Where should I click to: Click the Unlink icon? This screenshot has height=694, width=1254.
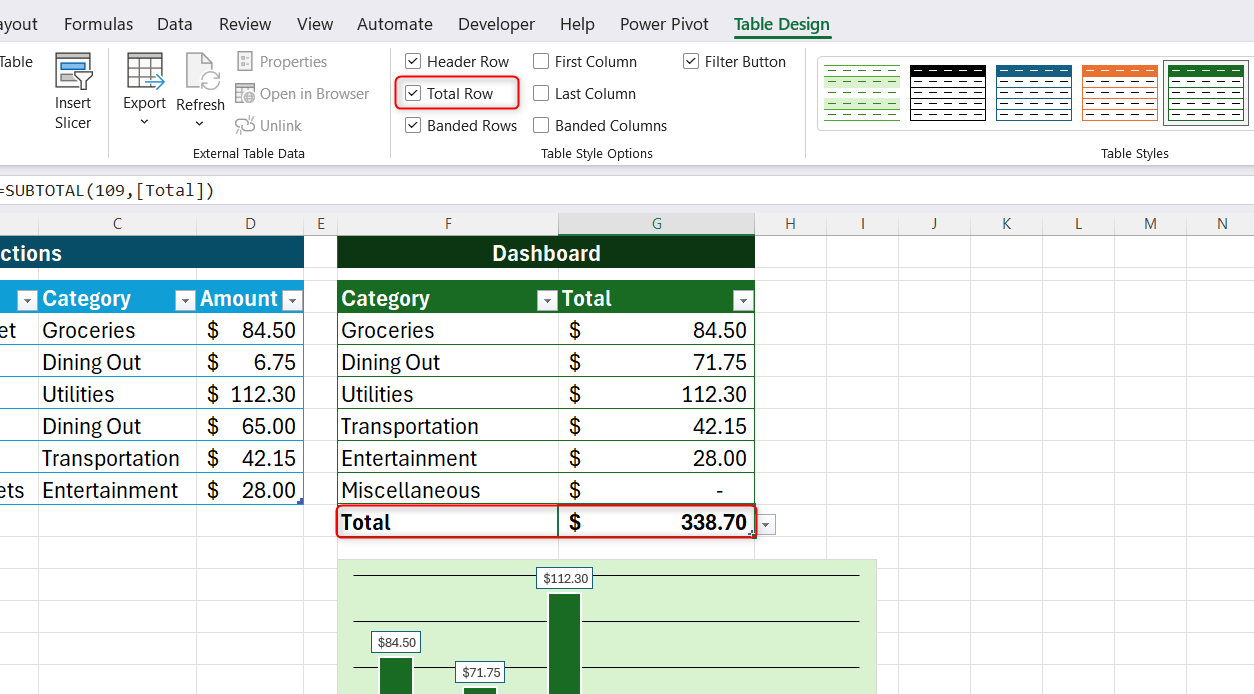[x=245, y=126]
